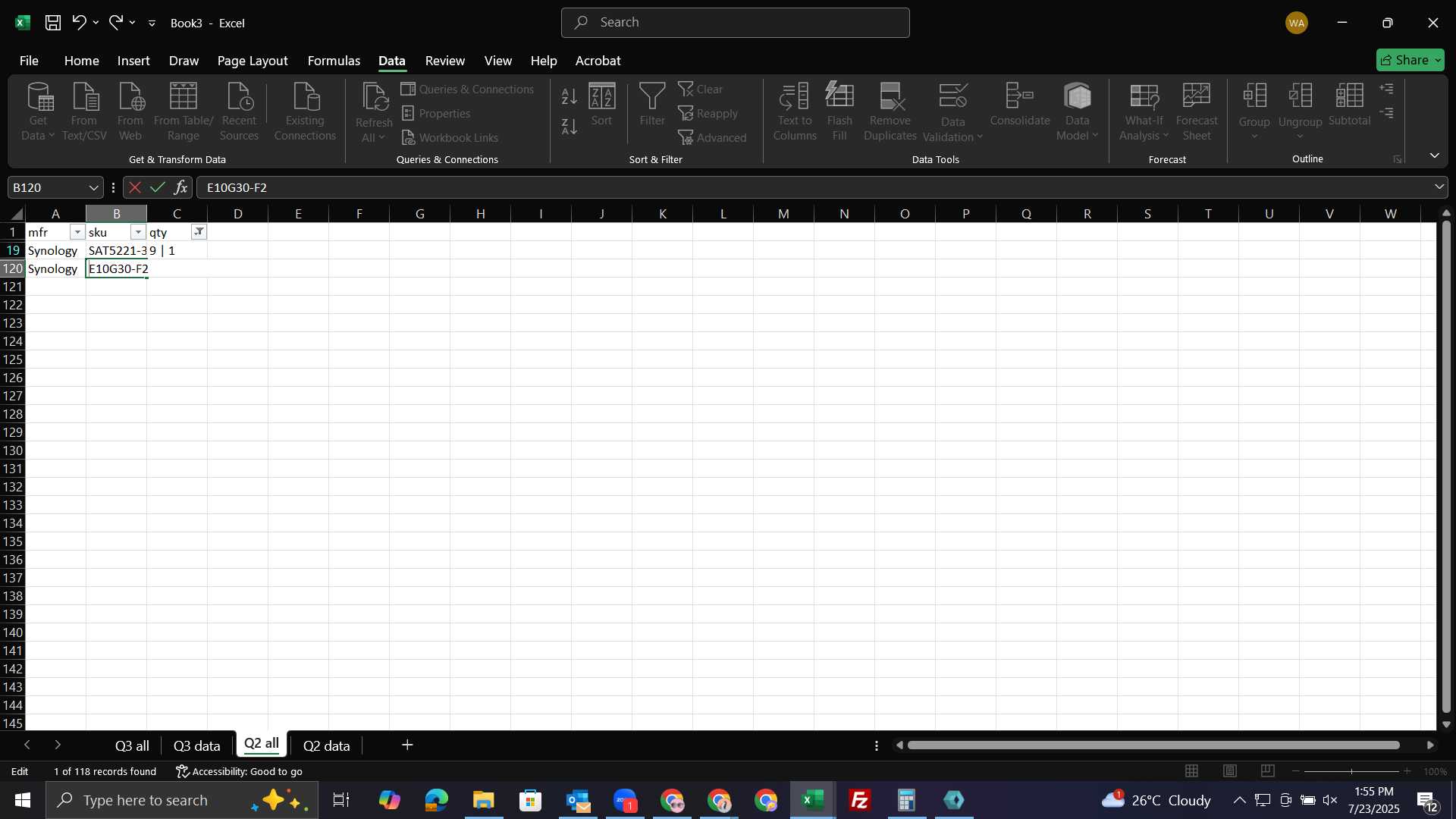Open the mfr column filter dropdown
The width and height of the screenshot is (1456, 819).
coord(77,232)
